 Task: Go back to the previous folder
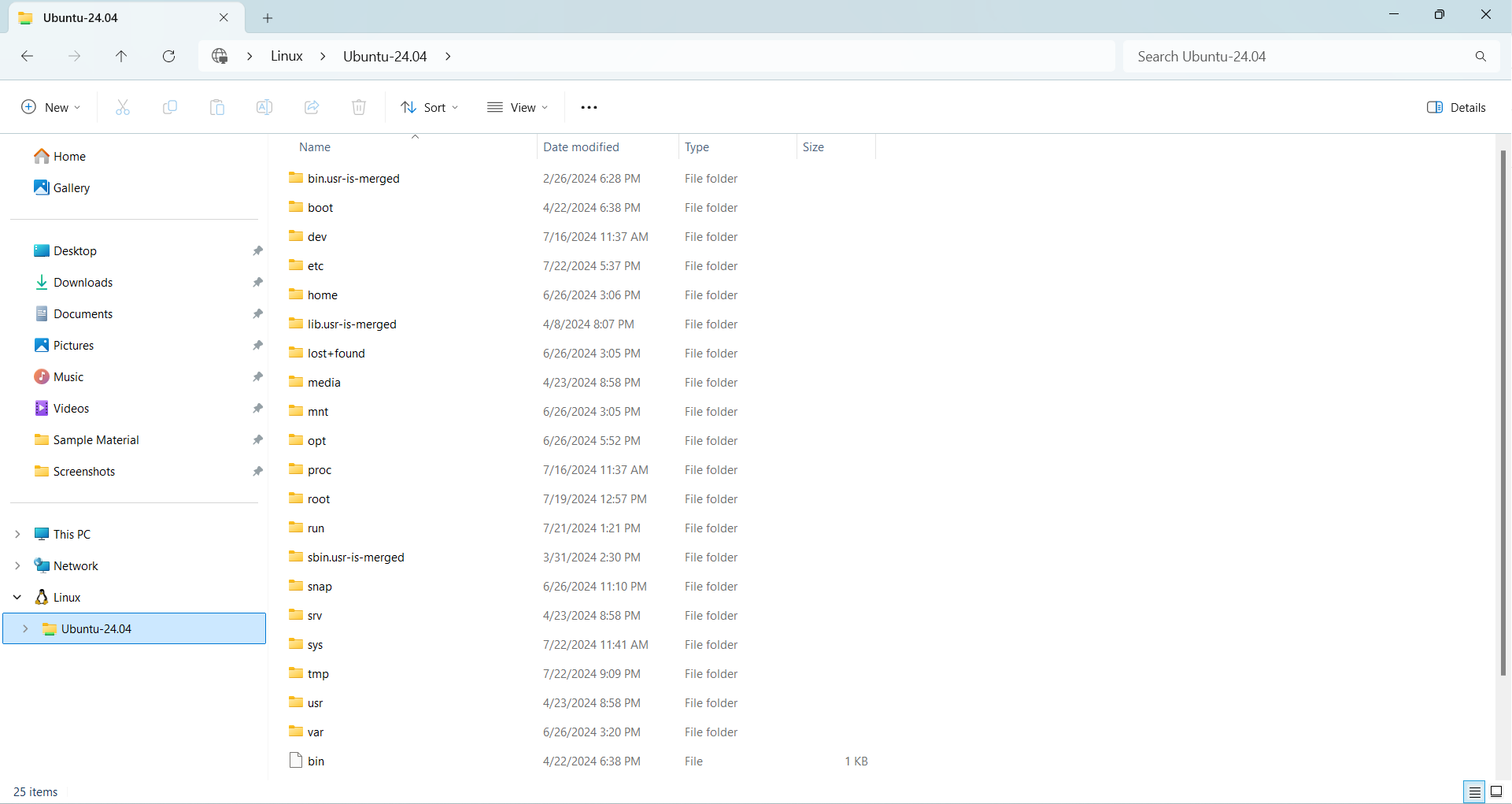(27, 56)
